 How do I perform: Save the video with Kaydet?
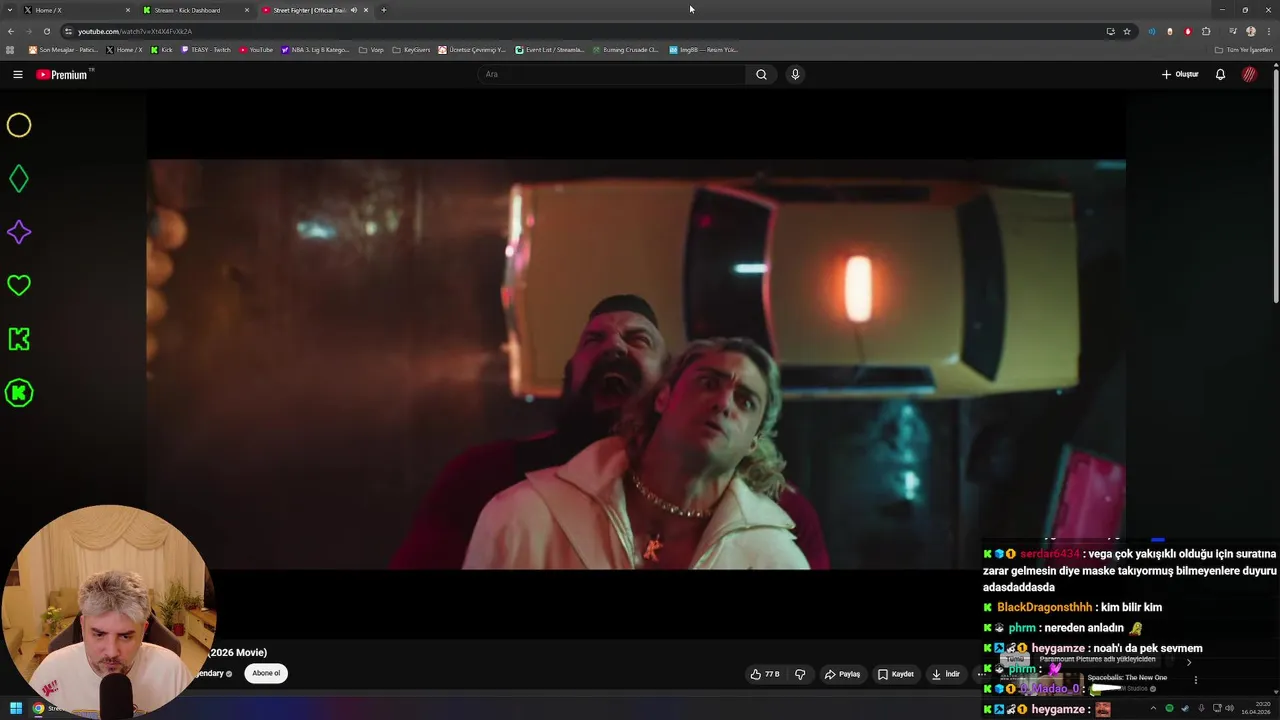[896, 674]
